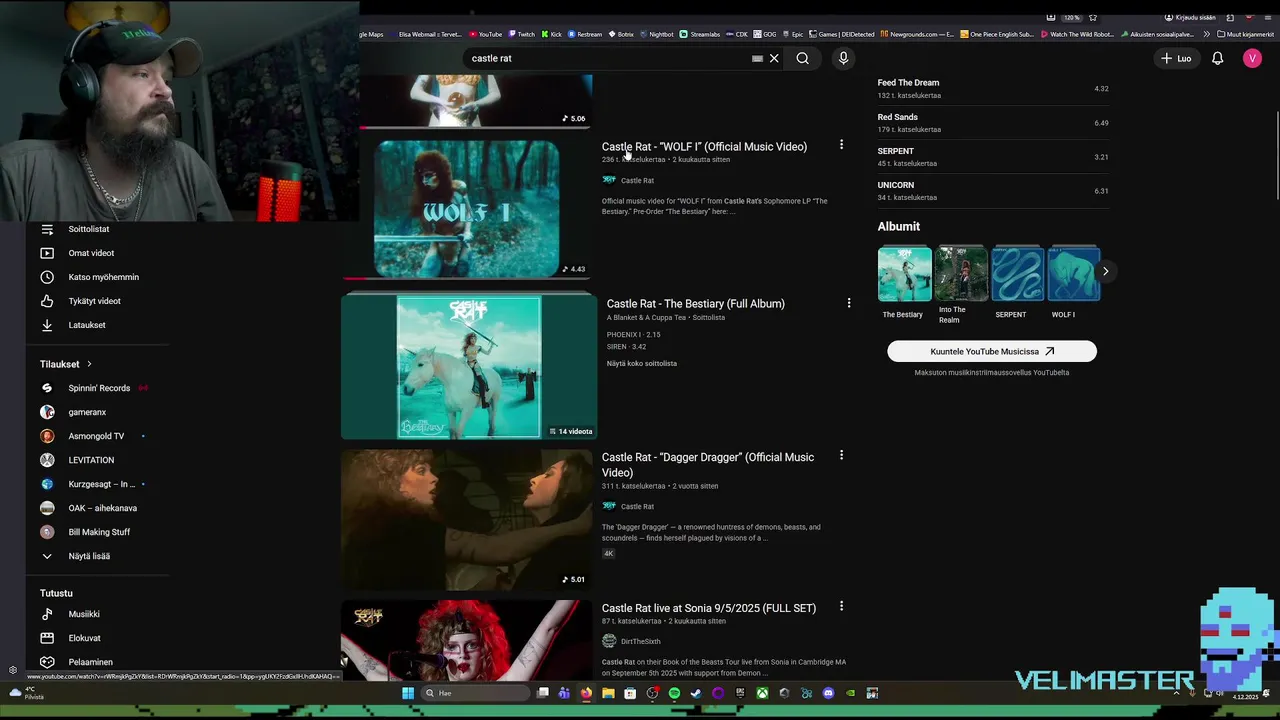Open Into The Realm album cover

[x=961, y=274]
